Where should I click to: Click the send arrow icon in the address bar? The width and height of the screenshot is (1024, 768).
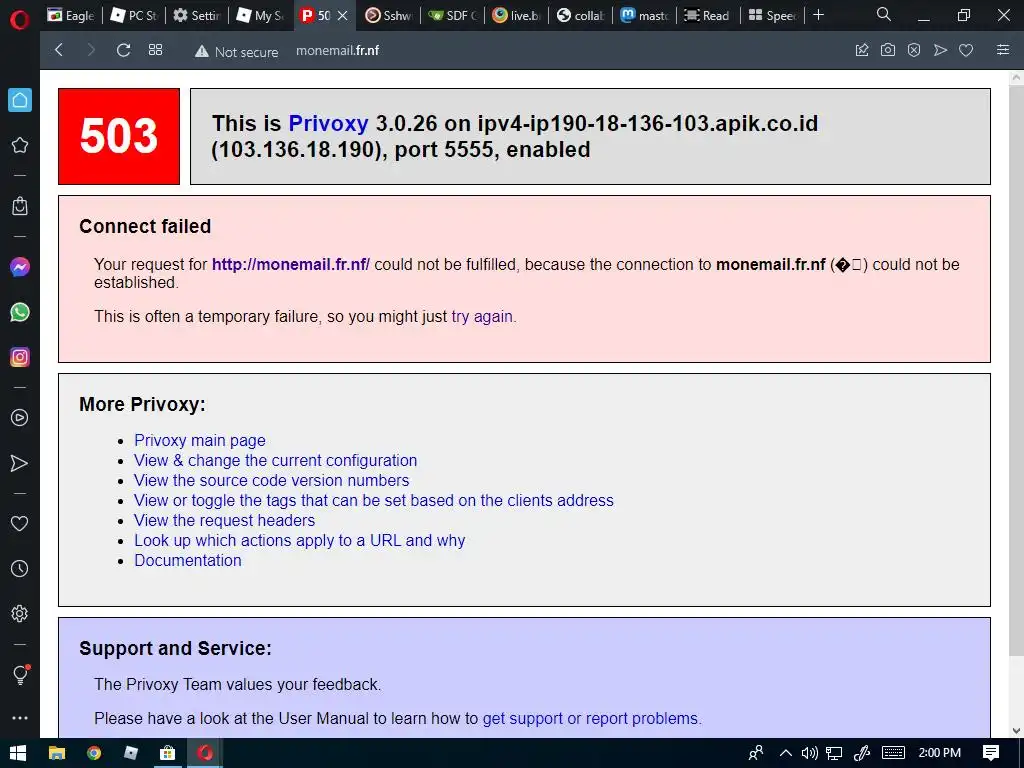coord(940,50)
